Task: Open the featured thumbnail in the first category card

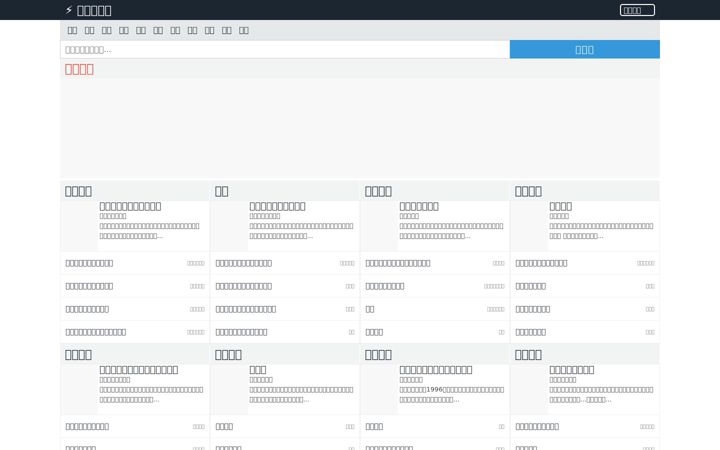Action: click(79, 226)
